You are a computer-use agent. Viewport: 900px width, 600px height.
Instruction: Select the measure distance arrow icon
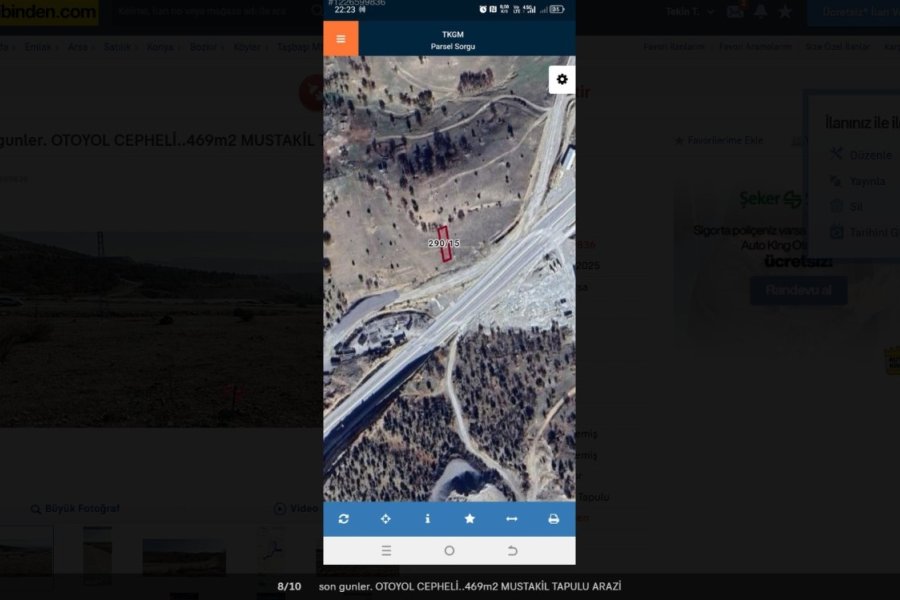(x=511, y=519)
